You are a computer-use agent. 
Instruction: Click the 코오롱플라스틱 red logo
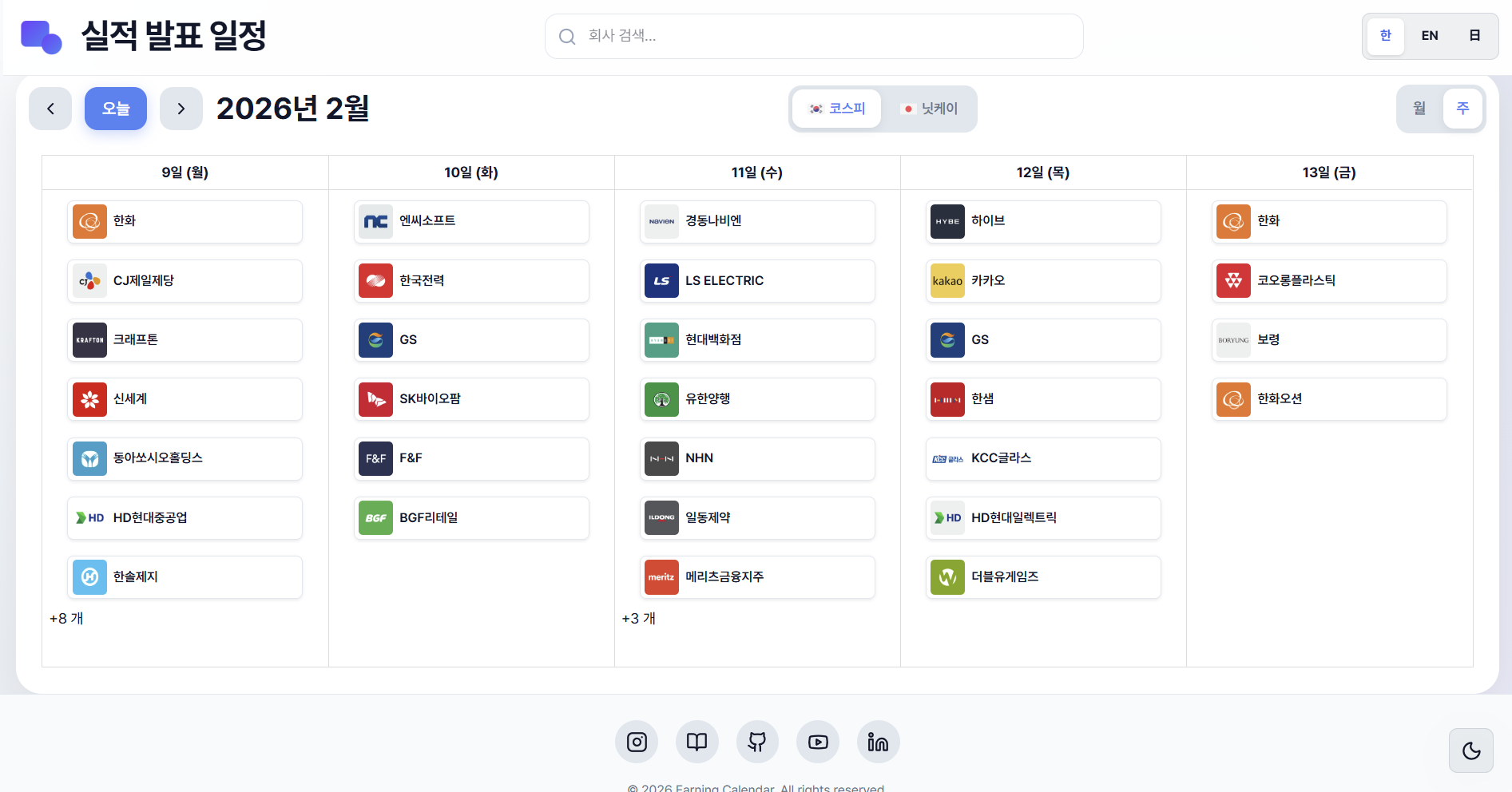click(1233, 281)
